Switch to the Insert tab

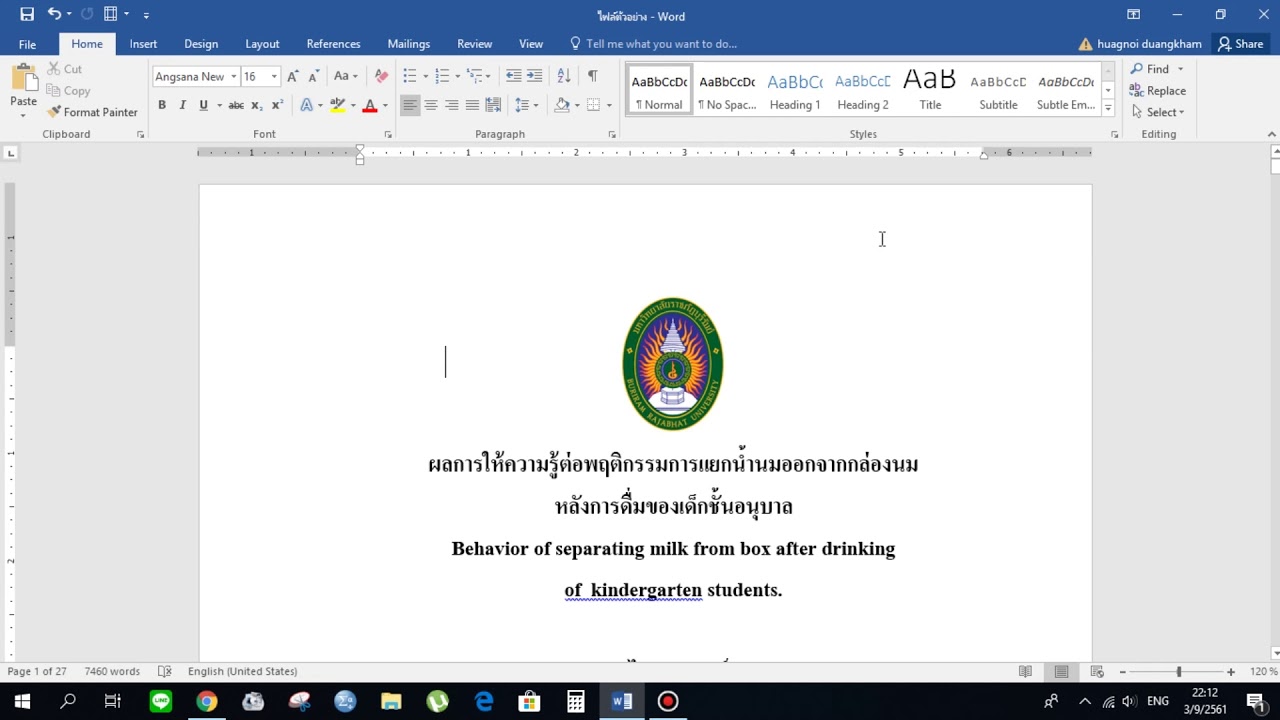pos(143,44)
